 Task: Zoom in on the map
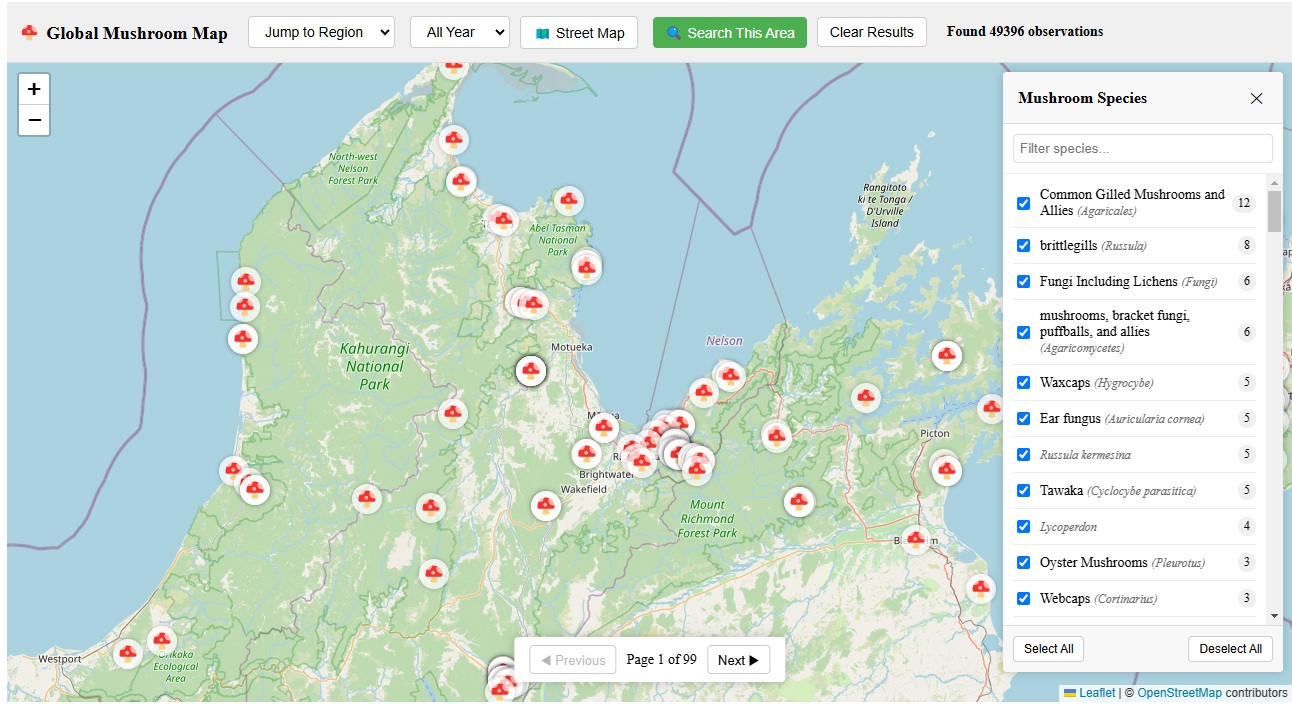click(x=34, y=89)
